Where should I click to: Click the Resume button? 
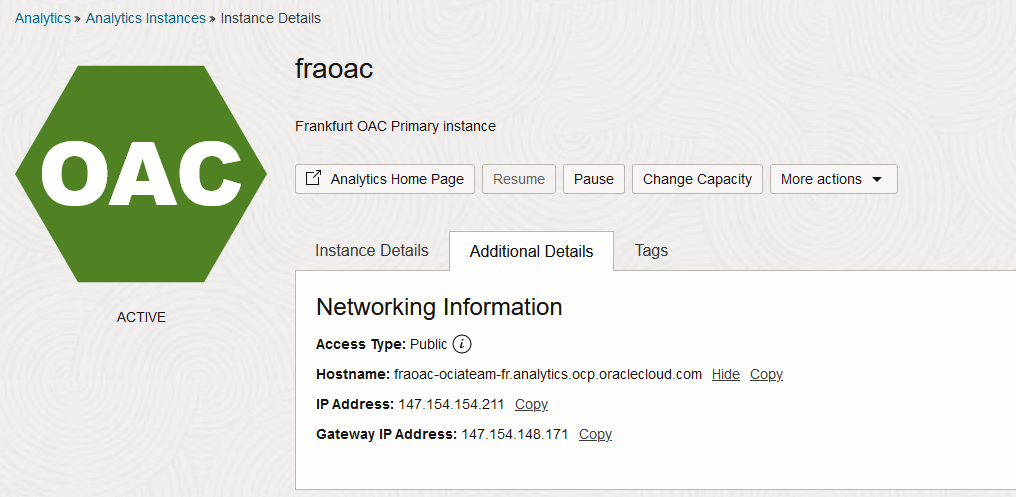pos(519,179)
